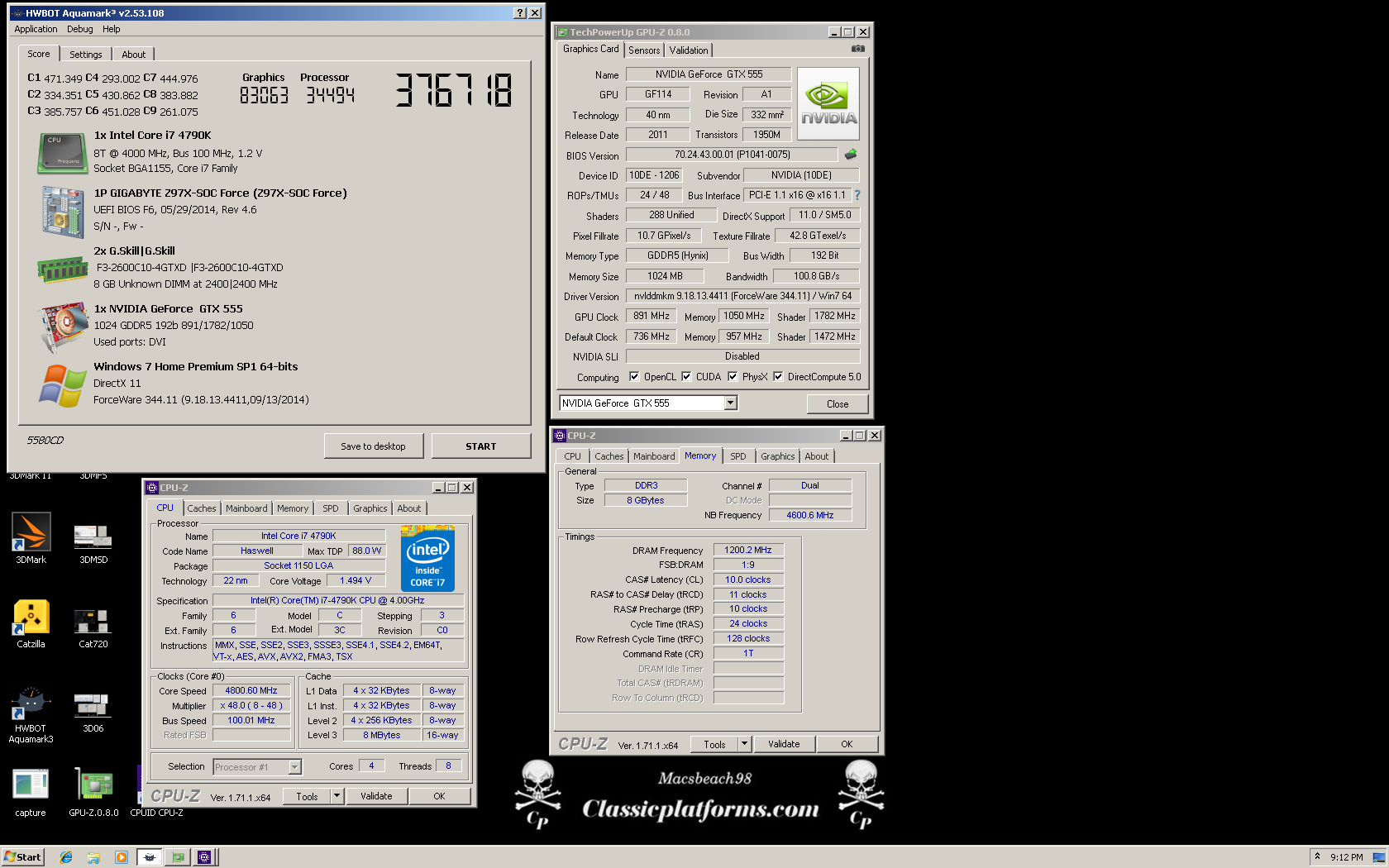Expand Tools dropdown arrow in left CPU-Z

pos(337,796)
